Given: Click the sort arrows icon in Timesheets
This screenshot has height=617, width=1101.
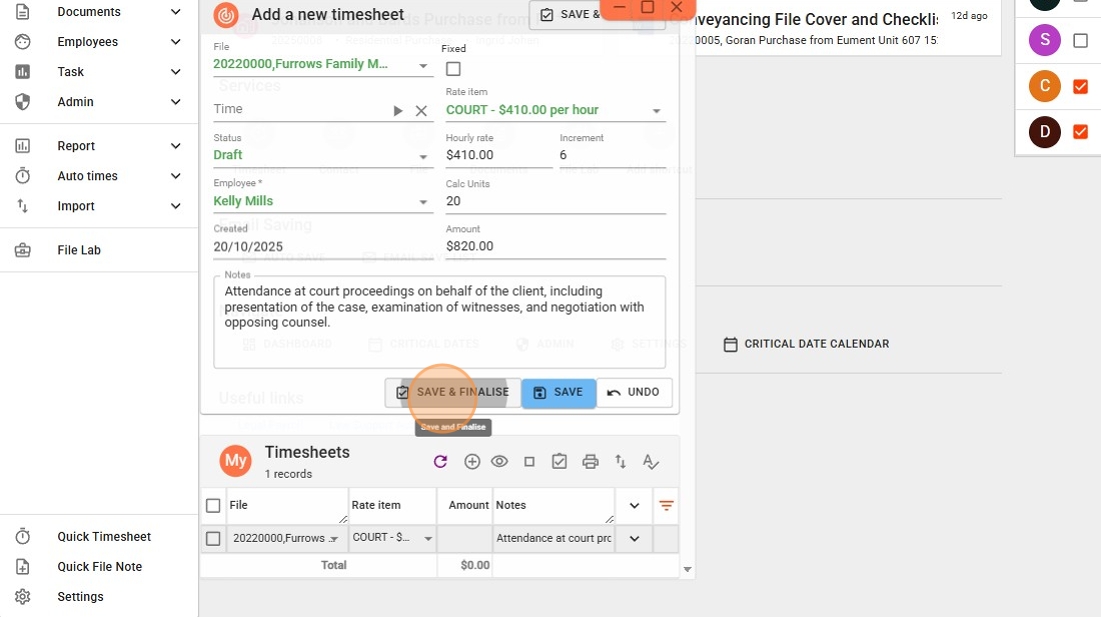Looking at the screenshot, I should (x=620, y=461).
